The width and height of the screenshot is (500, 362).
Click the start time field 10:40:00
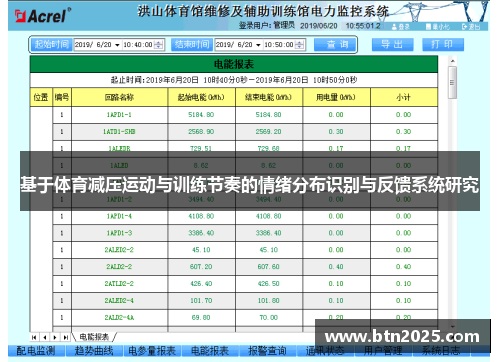[x=138, y=45]
